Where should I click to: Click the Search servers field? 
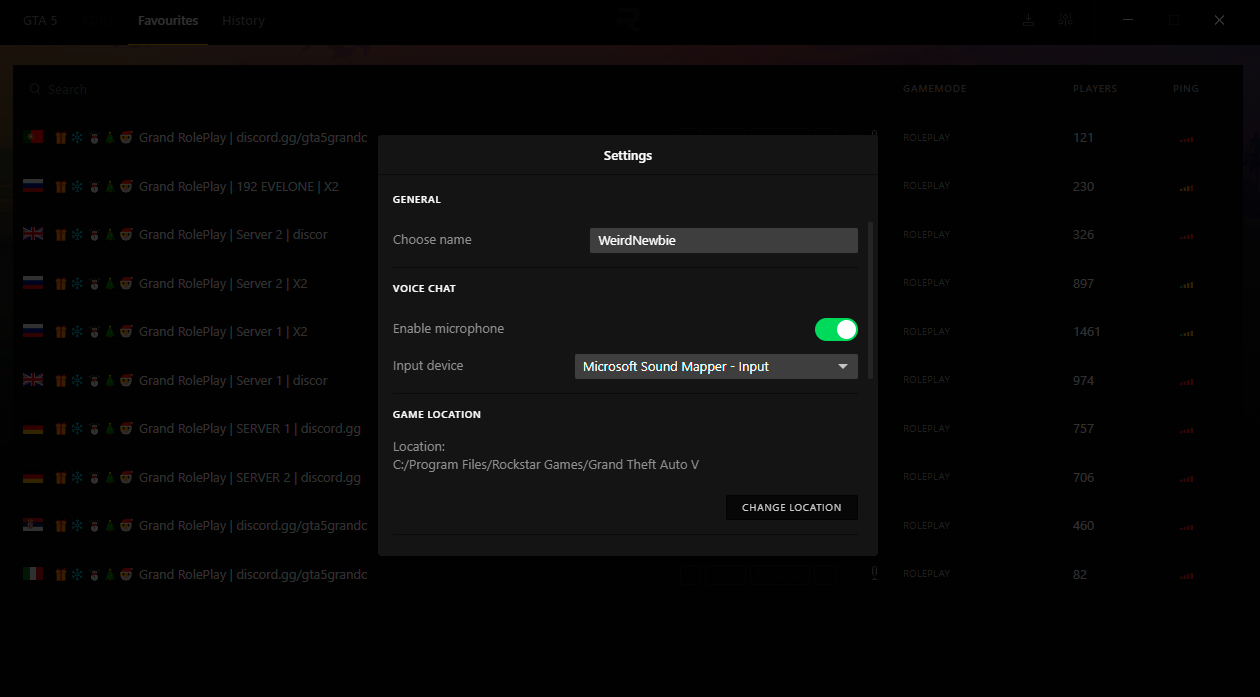pos(200,89)
